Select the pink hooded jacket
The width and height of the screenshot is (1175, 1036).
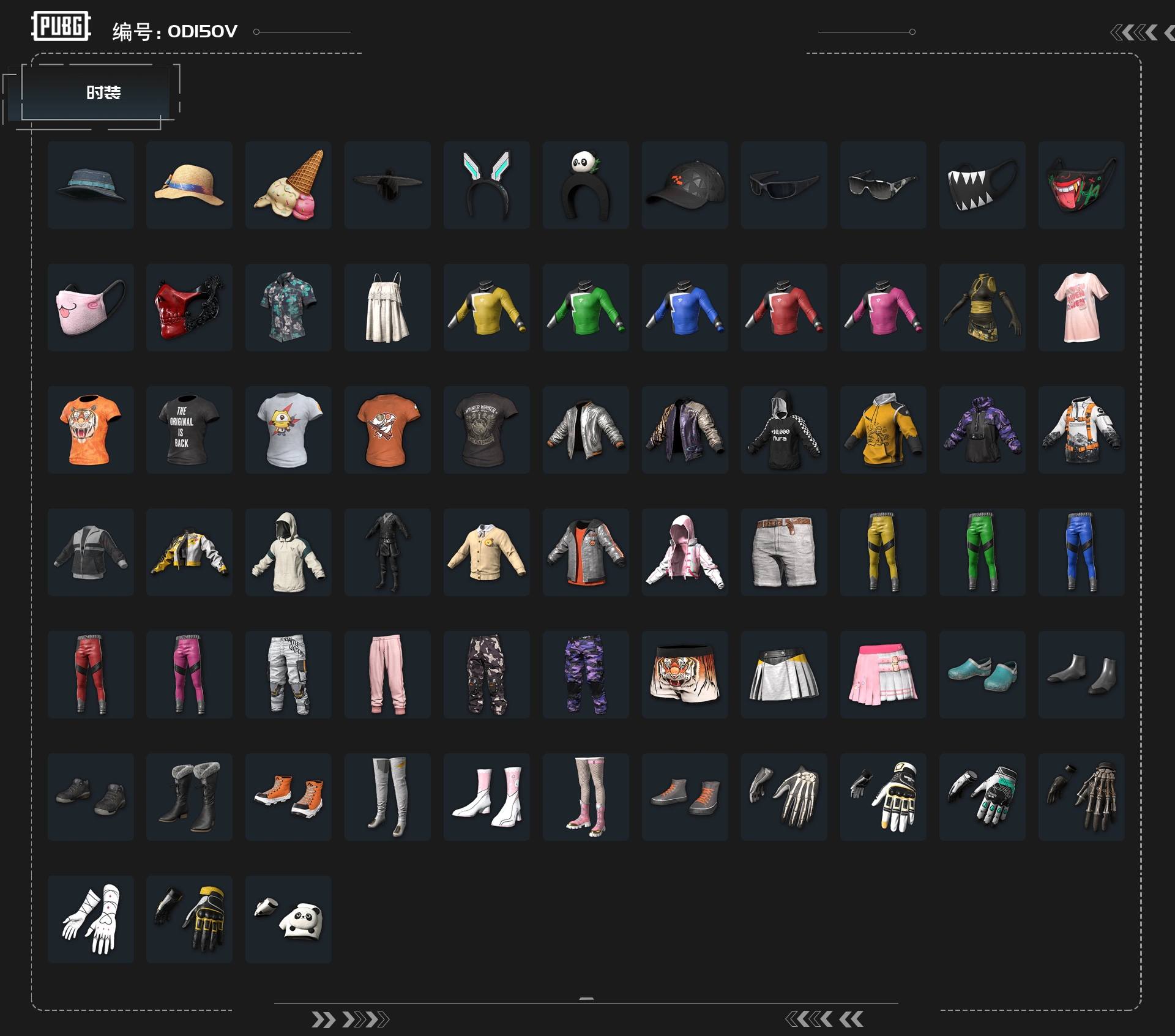(x=685, y=552)
